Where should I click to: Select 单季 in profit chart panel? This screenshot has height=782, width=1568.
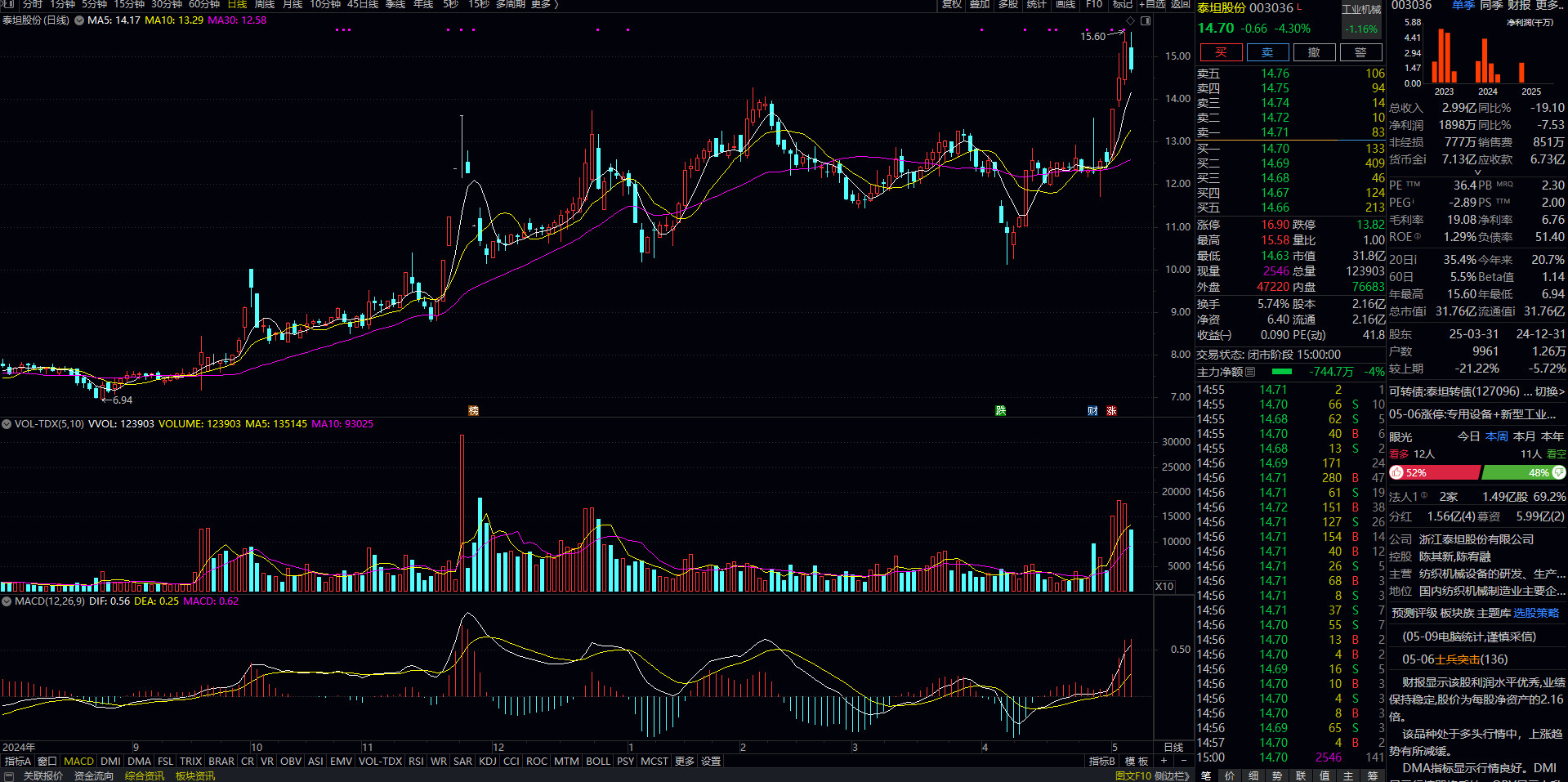(x=1463, y=5)
